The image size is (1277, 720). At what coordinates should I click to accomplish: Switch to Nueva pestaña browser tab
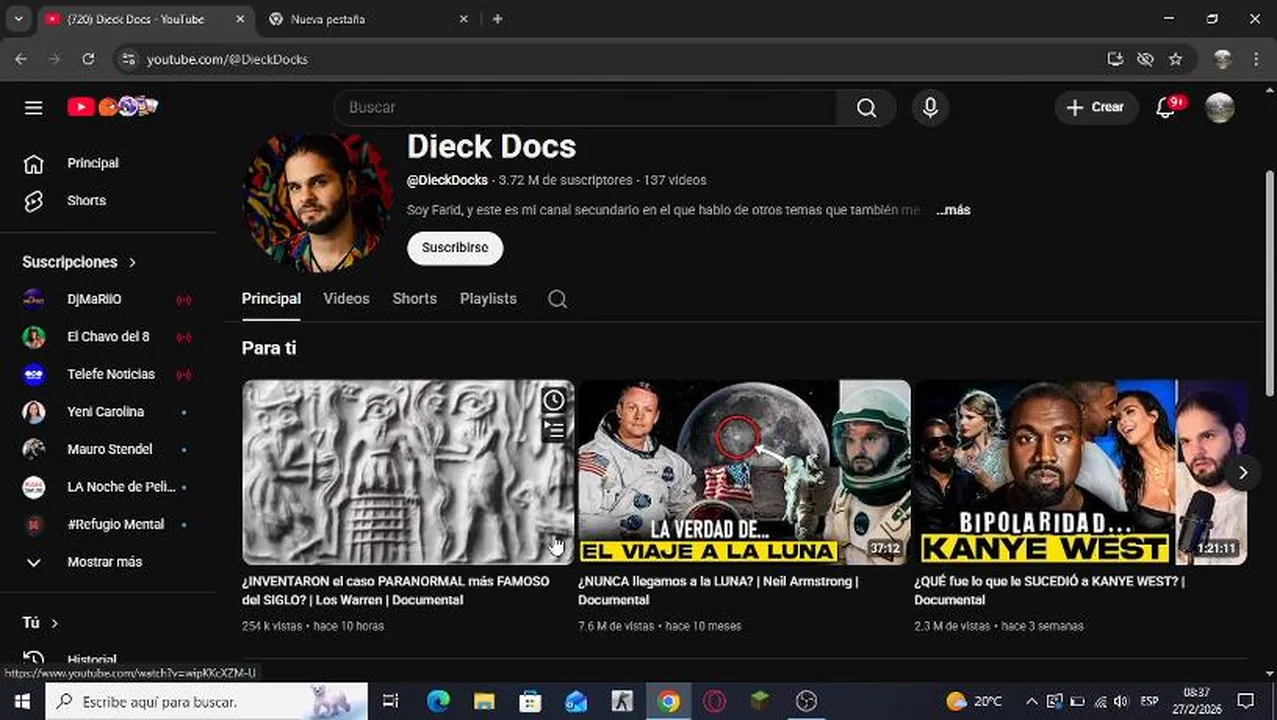click(x=365, y=19)
